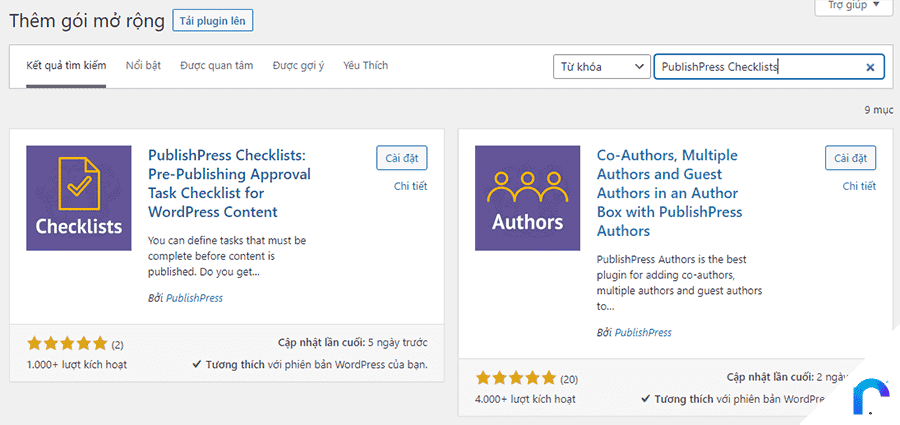Screen dimensions: 900x425
Task: Click the PublishPress Authors plugin icon
Action: (x=527, y=198)
